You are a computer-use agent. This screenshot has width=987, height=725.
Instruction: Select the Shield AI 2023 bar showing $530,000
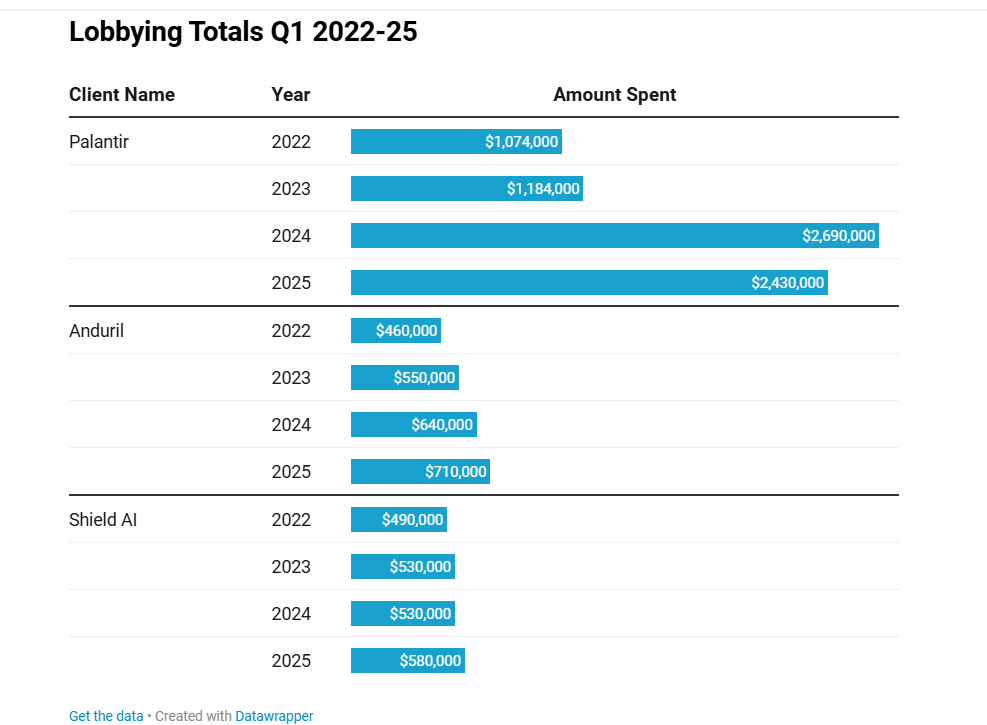[402, 567]
